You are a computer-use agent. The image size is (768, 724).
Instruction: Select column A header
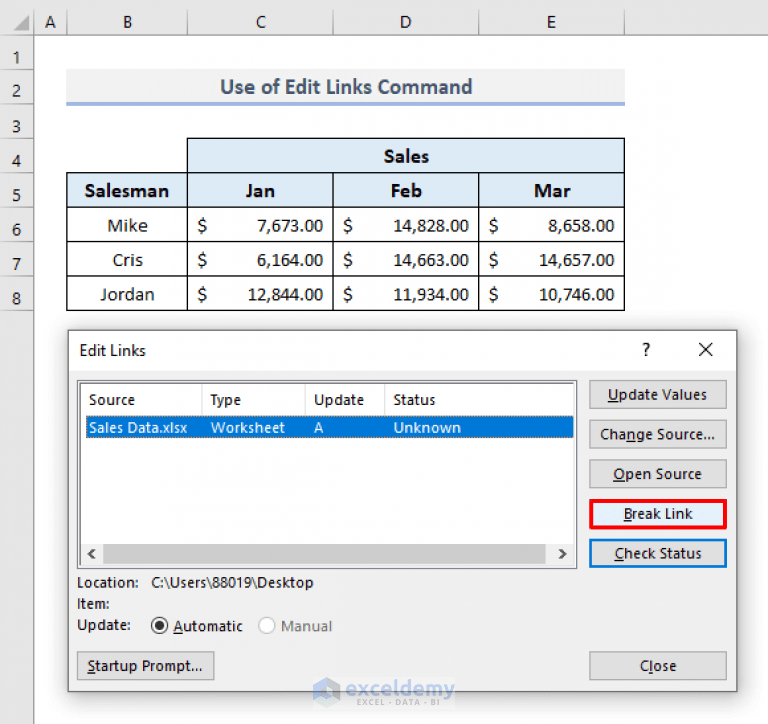[50, 22]
